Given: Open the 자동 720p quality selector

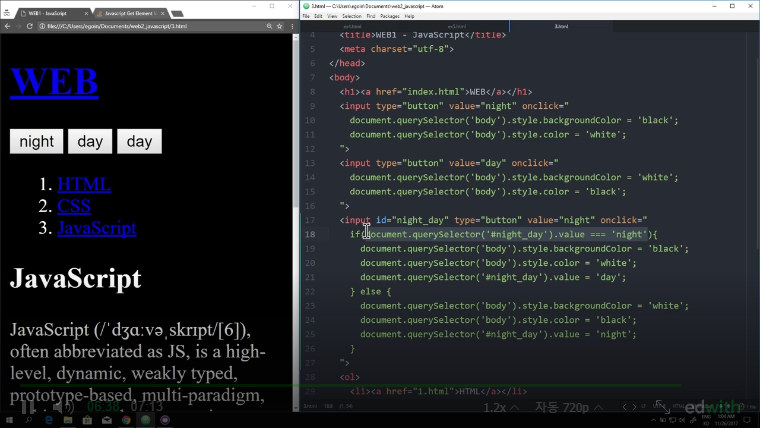Looking at the screenshot, I should tap(569, 408).
